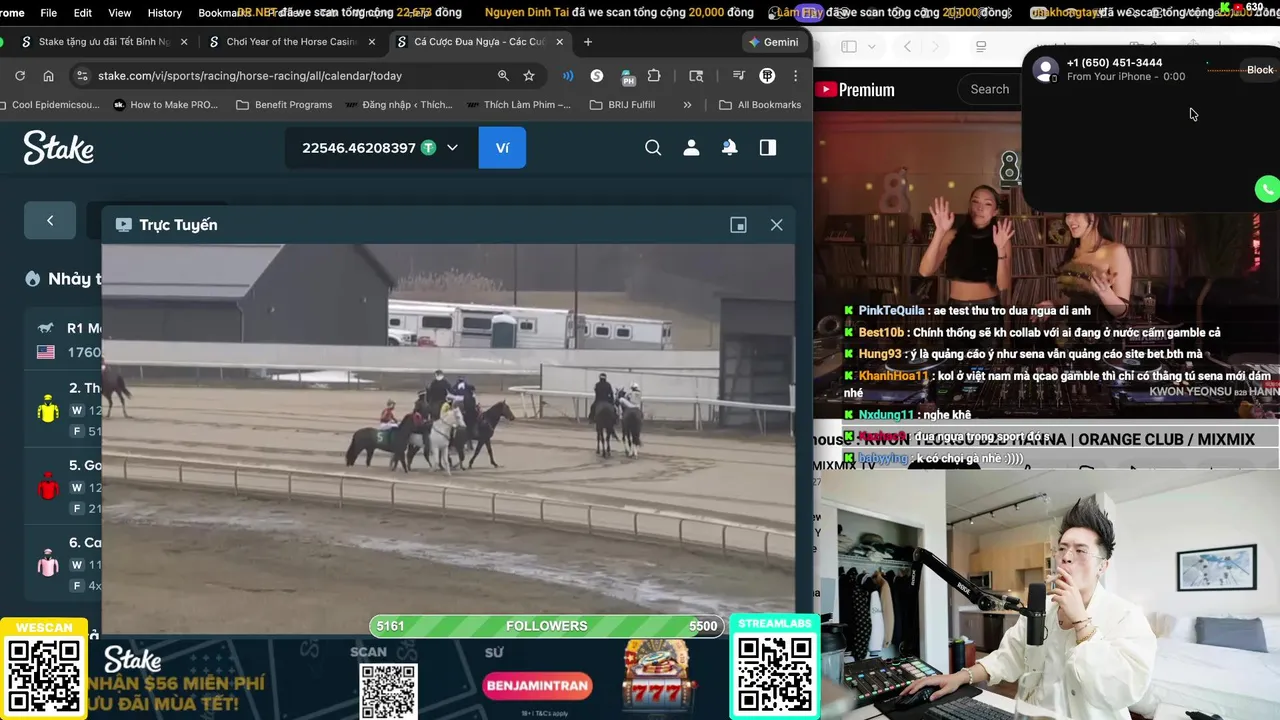Open the Chrome three-dot menu
This screenshot has width=1280, height=720.
(x=795, y=76)
